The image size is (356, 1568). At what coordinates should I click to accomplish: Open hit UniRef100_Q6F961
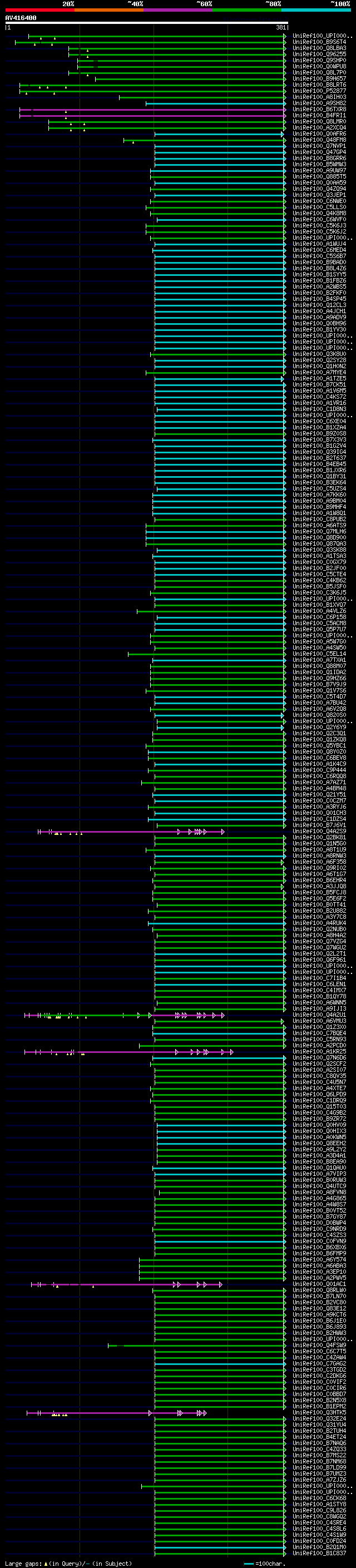pos(319,960)
